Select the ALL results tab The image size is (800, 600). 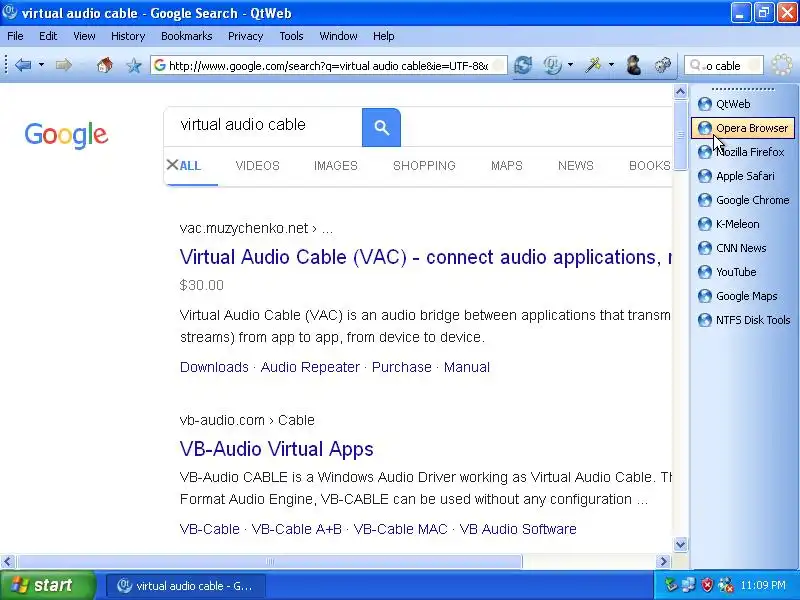[190, 166]
